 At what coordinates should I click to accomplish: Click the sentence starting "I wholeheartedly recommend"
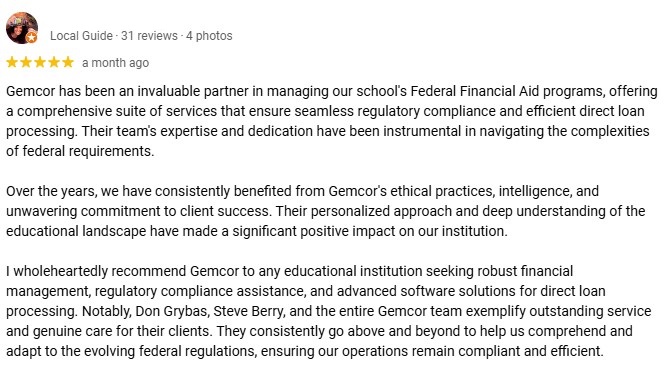(305, 291)
